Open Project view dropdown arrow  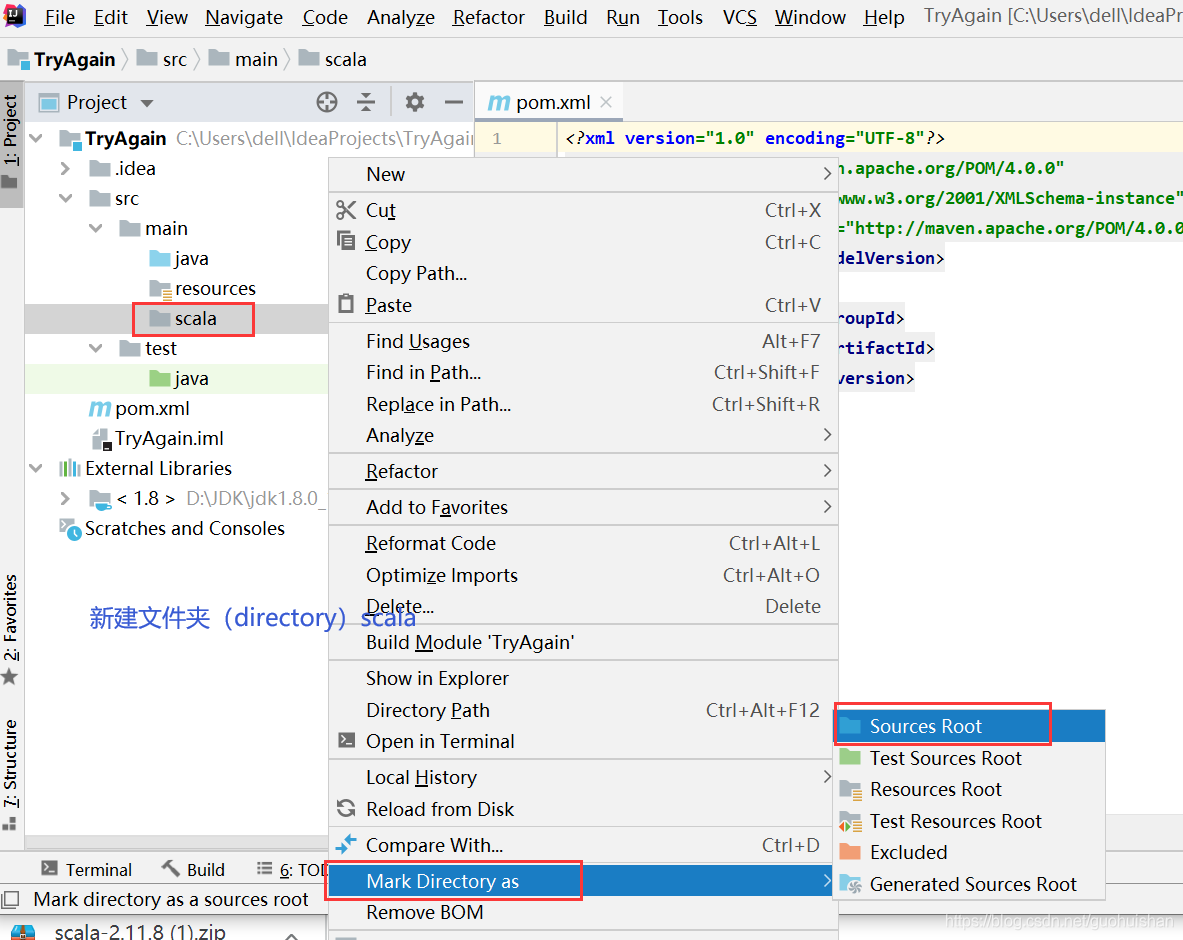coord(147,103)
